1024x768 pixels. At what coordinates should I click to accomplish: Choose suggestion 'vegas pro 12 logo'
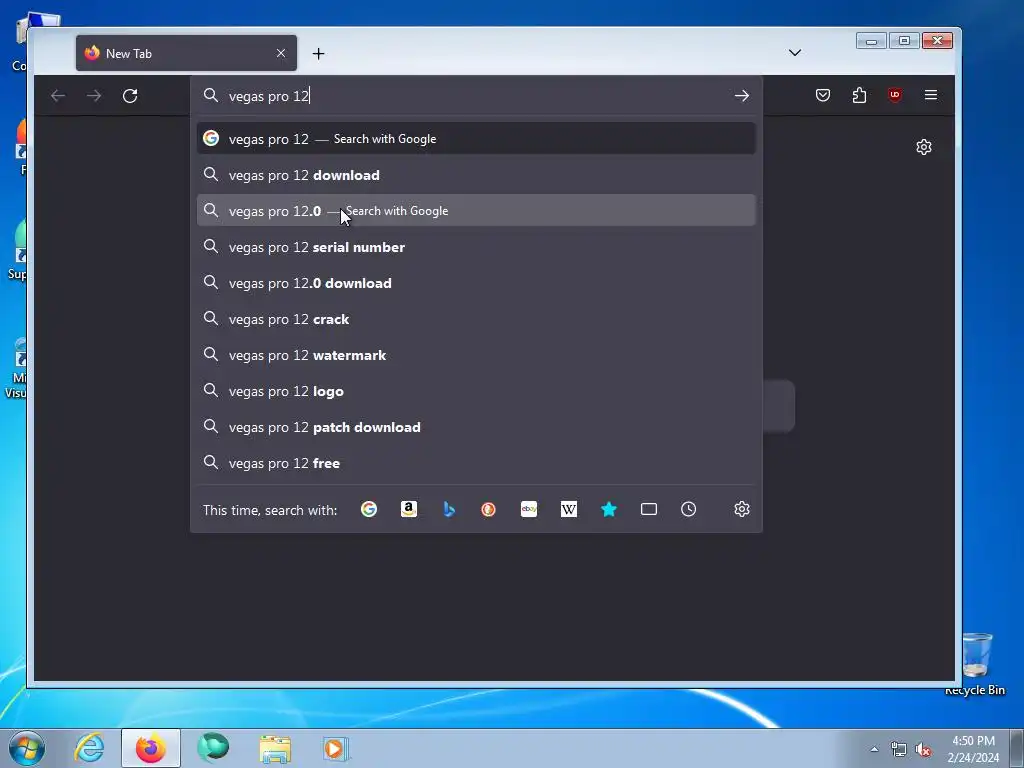coord(476,391)
